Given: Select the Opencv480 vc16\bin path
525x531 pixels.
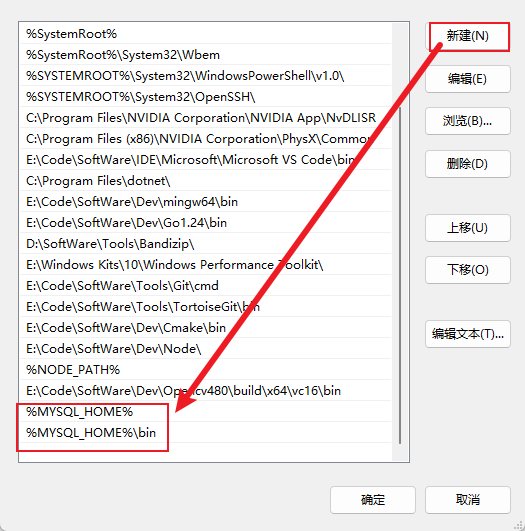Looking at the screenshot, I should point(206,391).
